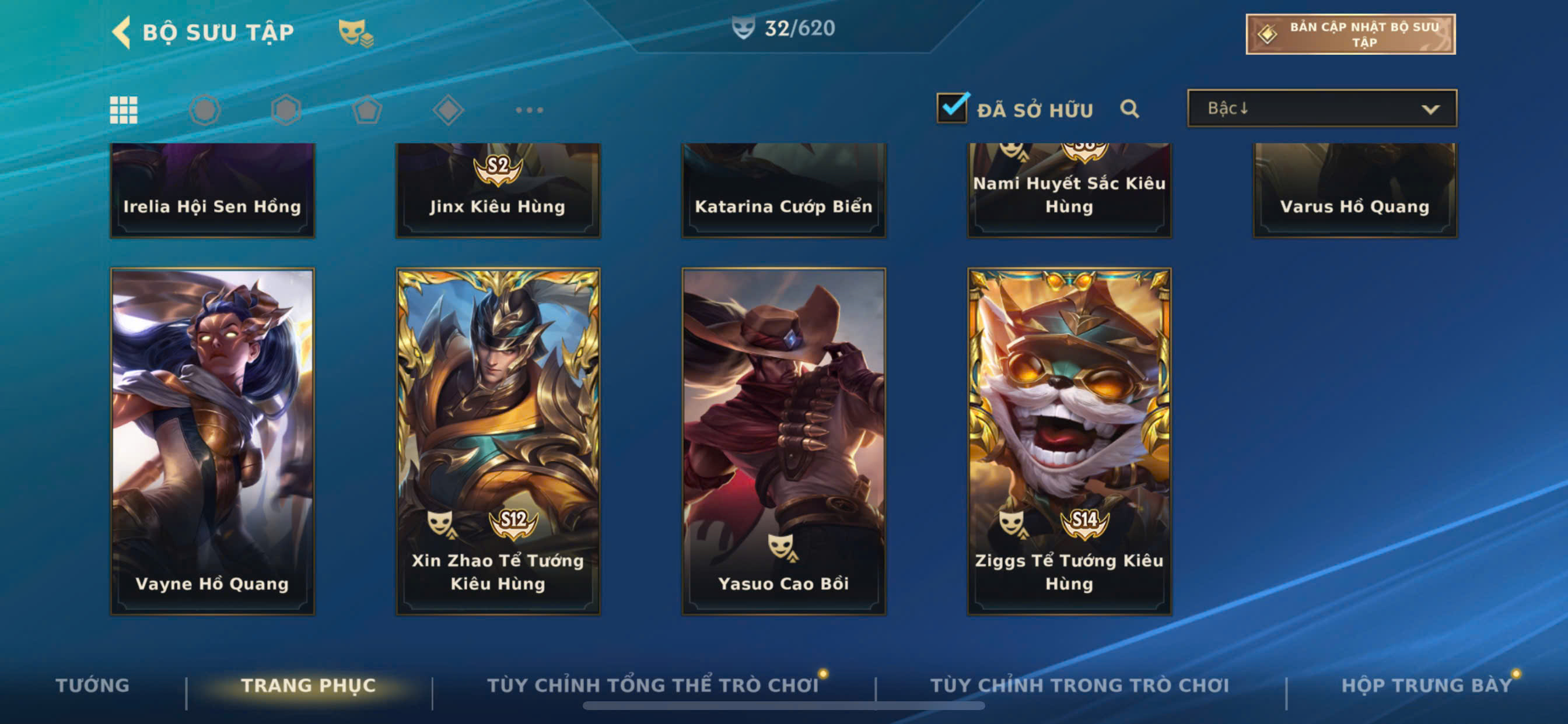Open Tùy Chỉnh Tổng Thể Trò Chơi tab
The width and height of the screenshot is (1568, 724).
click(x=653, y=685)
